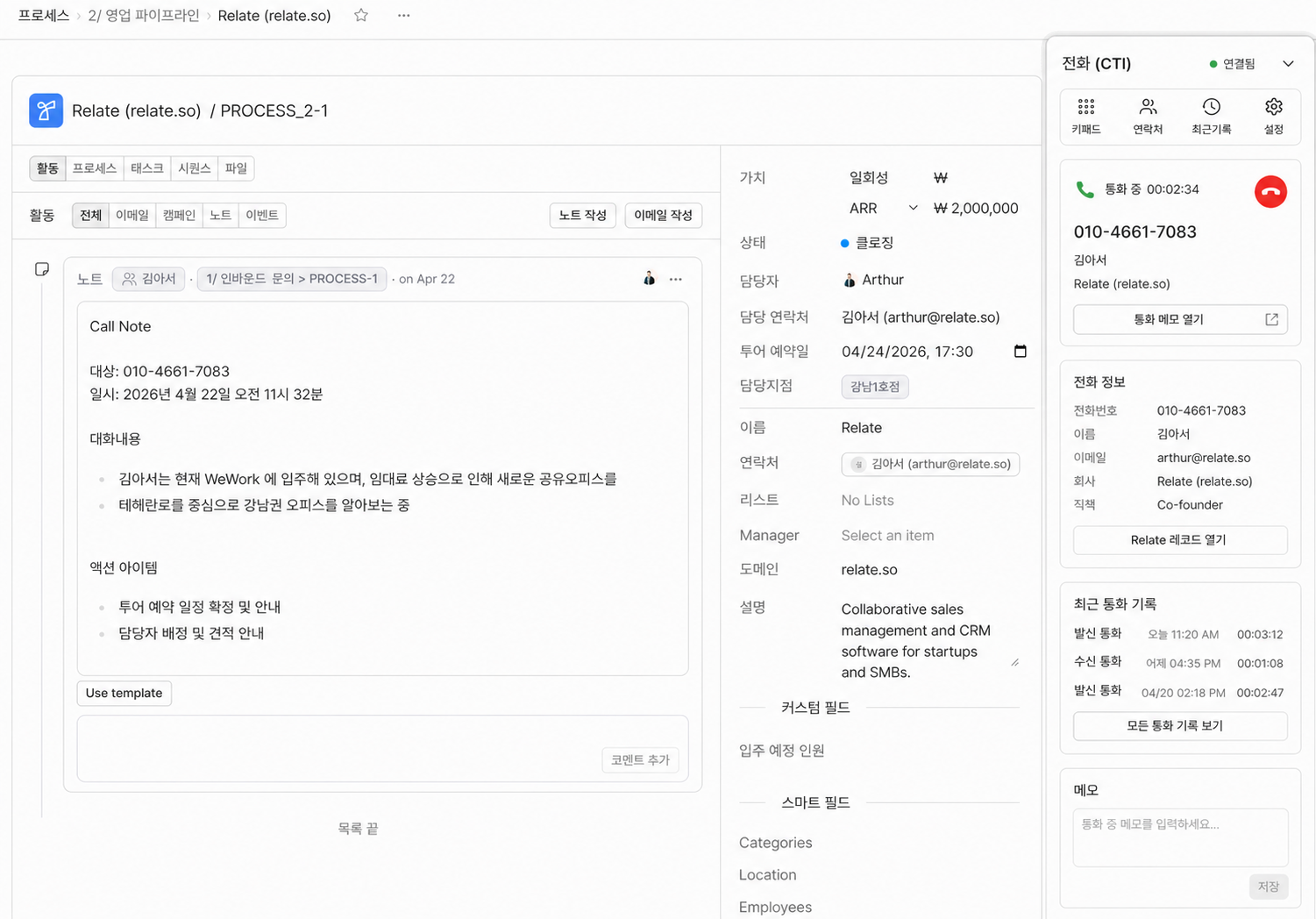Viewport: 1316px width, 919px height.
Task: Open the note's three-dot options menu
Action: click(x=675, y=279)
